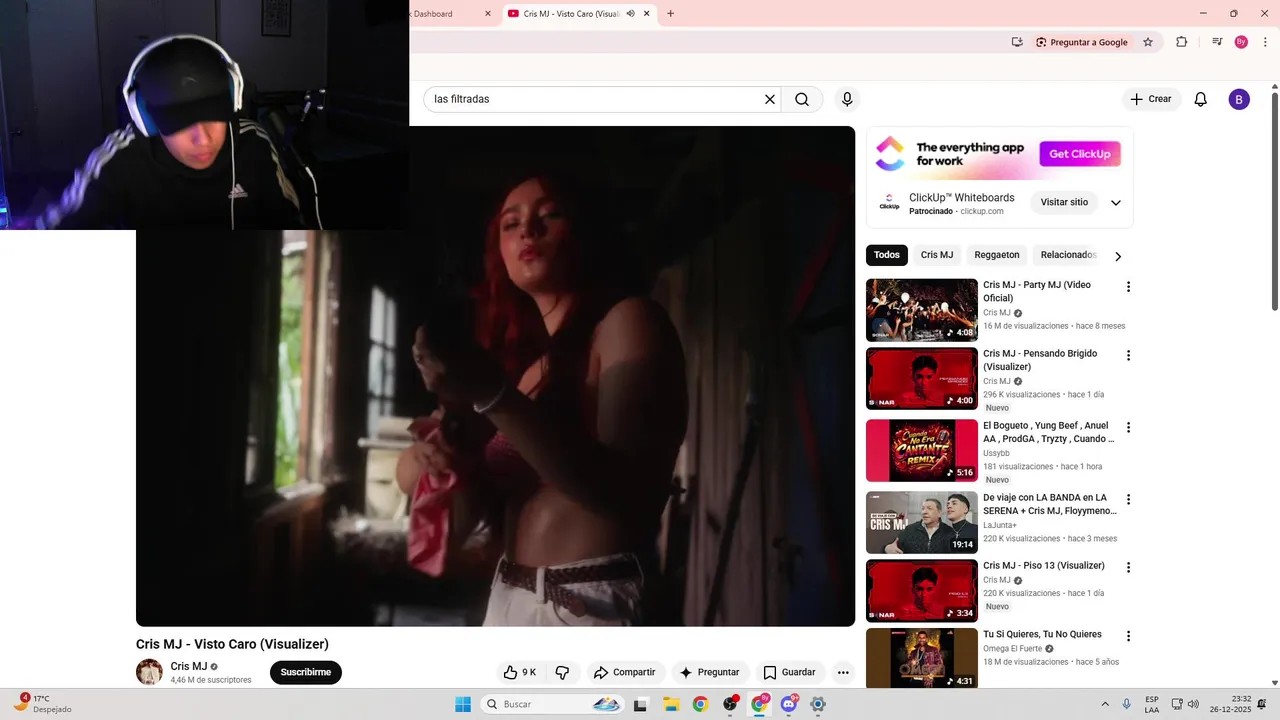Switch to the Dashboard browser tab
This screenshot has height=720, width=1280.
(445, 14)
